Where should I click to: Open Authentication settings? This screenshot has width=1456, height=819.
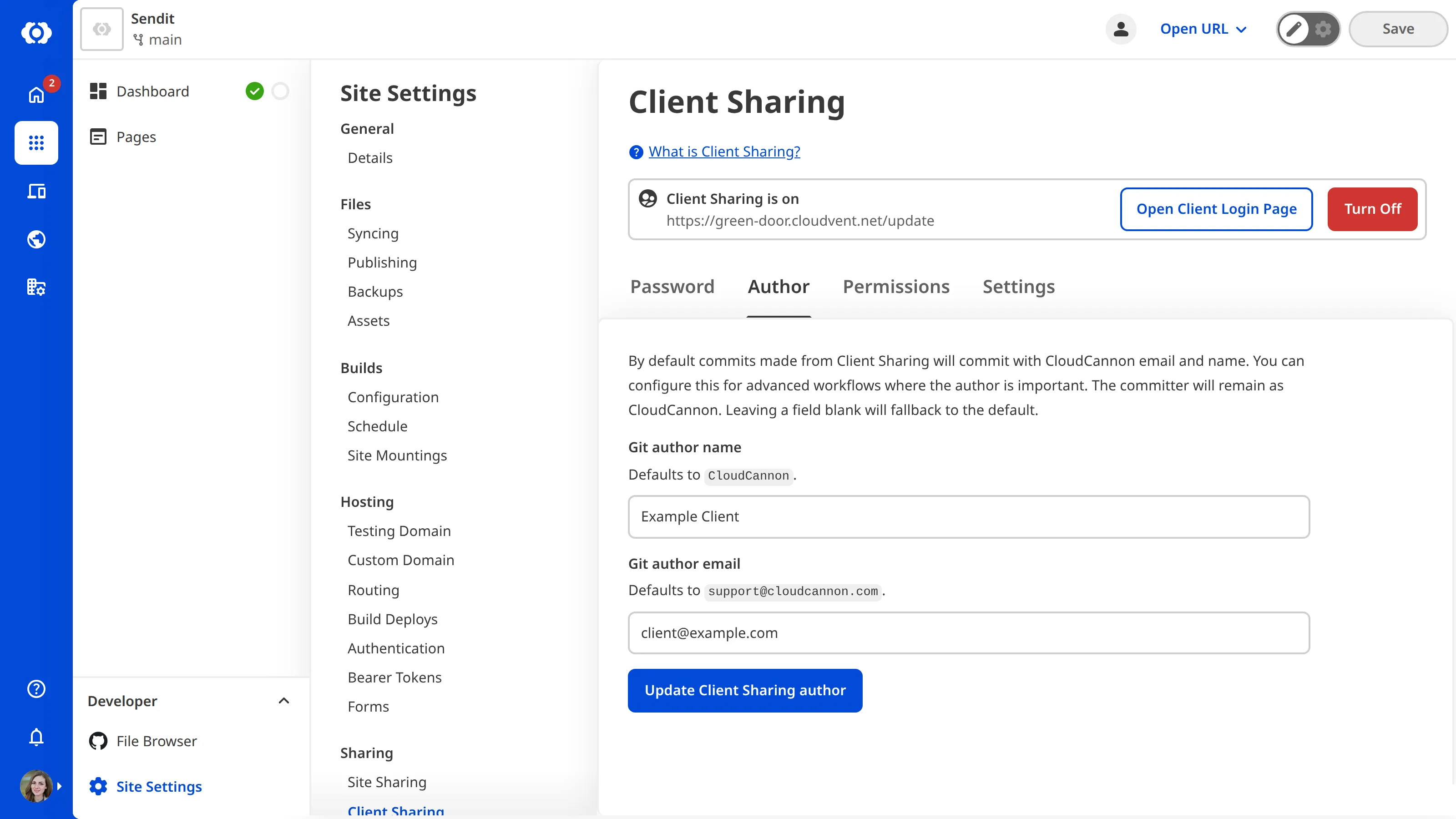click(396, 648)
